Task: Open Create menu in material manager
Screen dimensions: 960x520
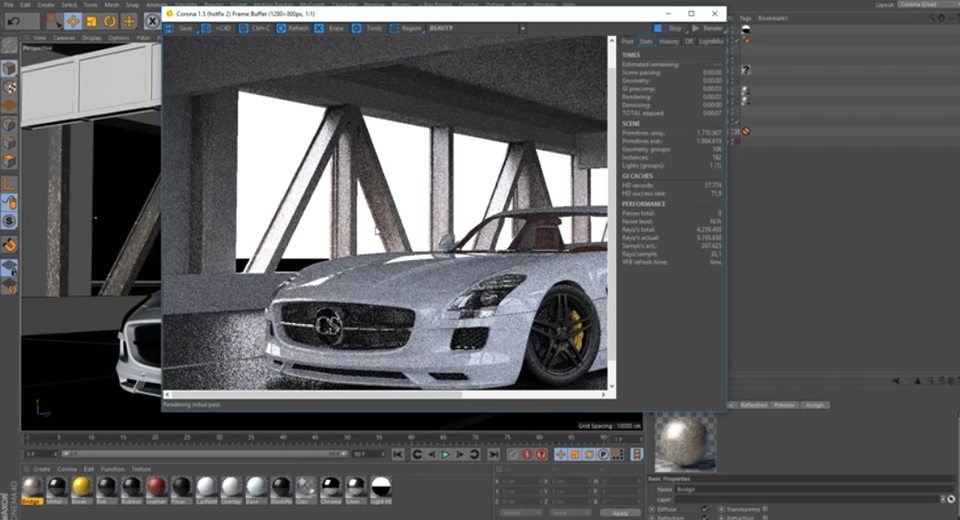Action: pyautogui.click(x=42, y=469)
